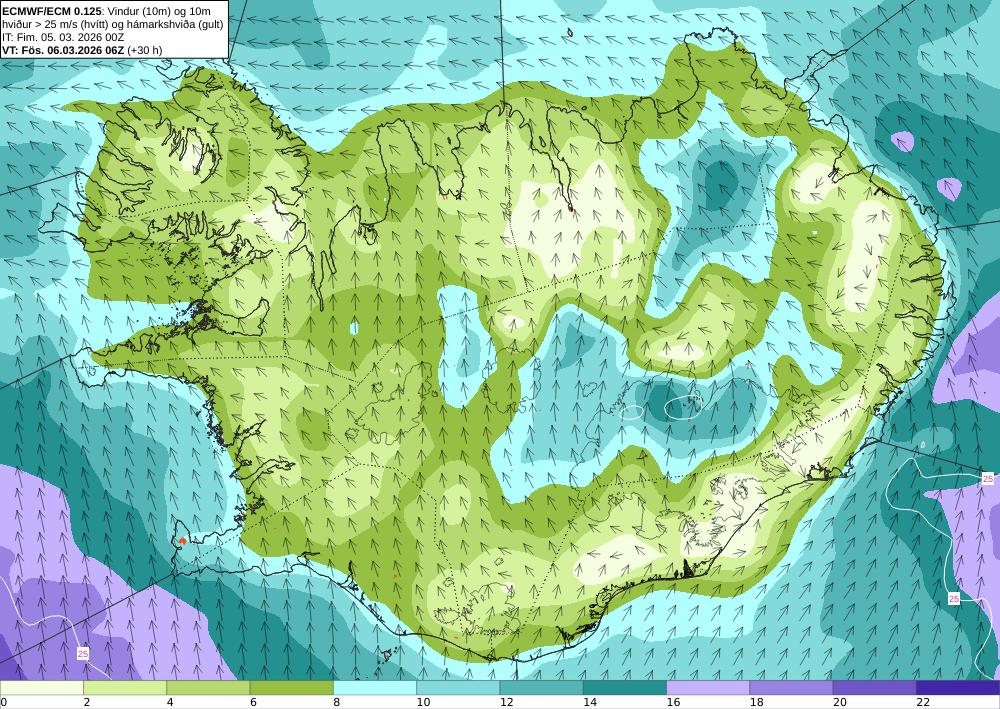The height and width of the screenshot is (709, 1000).
Task: Pick the teal 12–14 m/s legend swatch
Action: click(541, 687)
